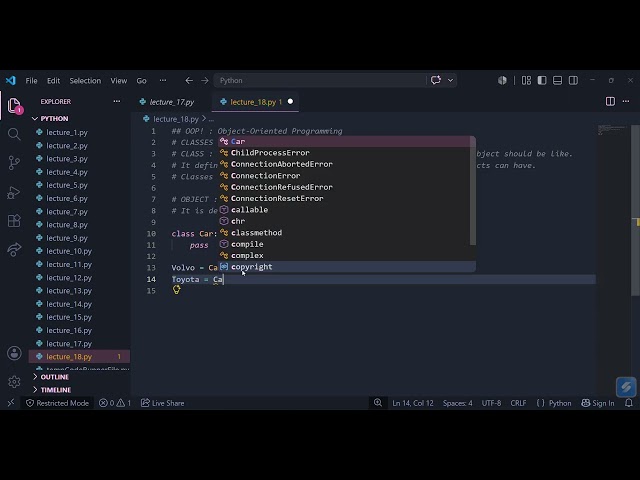Open remote window indicator in status bar
Viewport: 640px width, 480px height.
point(11,403)
